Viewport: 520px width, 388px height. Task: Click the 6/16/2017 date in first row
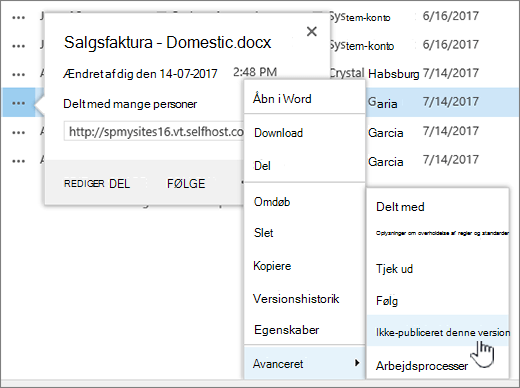click(x=451, y=16)
